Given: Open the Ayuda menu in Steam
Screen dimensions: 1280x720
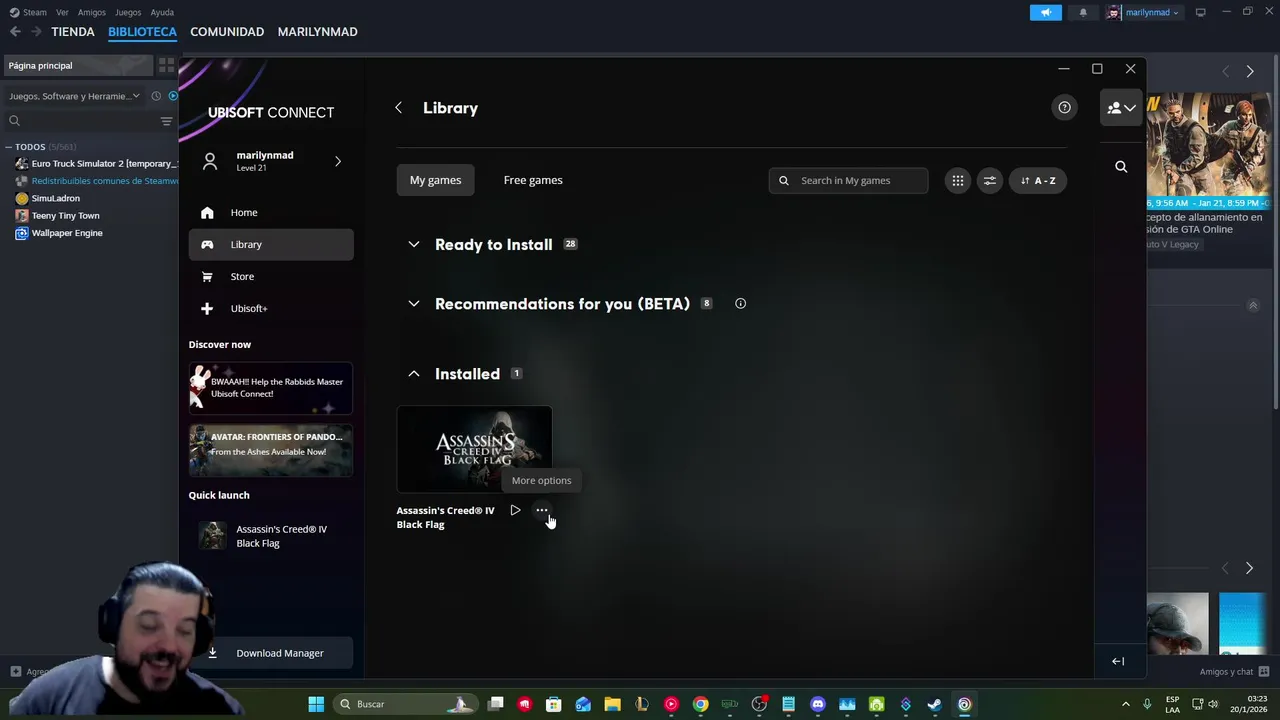Looking at the screenshot, I should coord(162,13).
